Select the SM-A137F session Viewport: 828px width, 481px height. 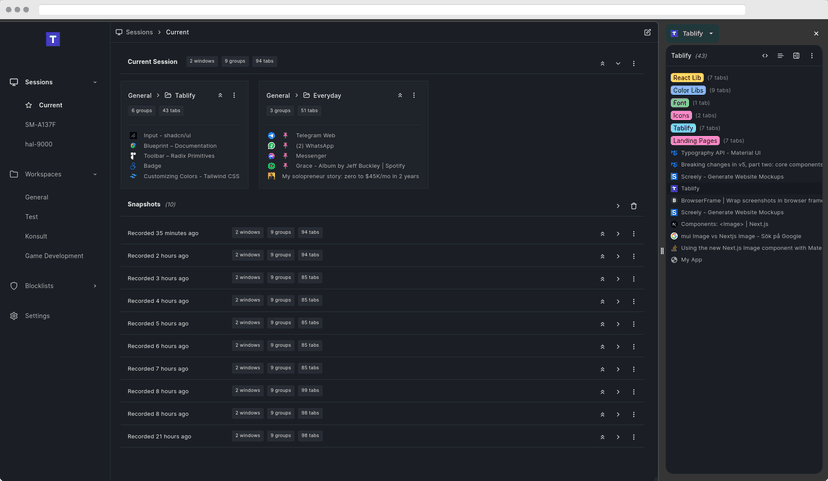tap(40, 125)
